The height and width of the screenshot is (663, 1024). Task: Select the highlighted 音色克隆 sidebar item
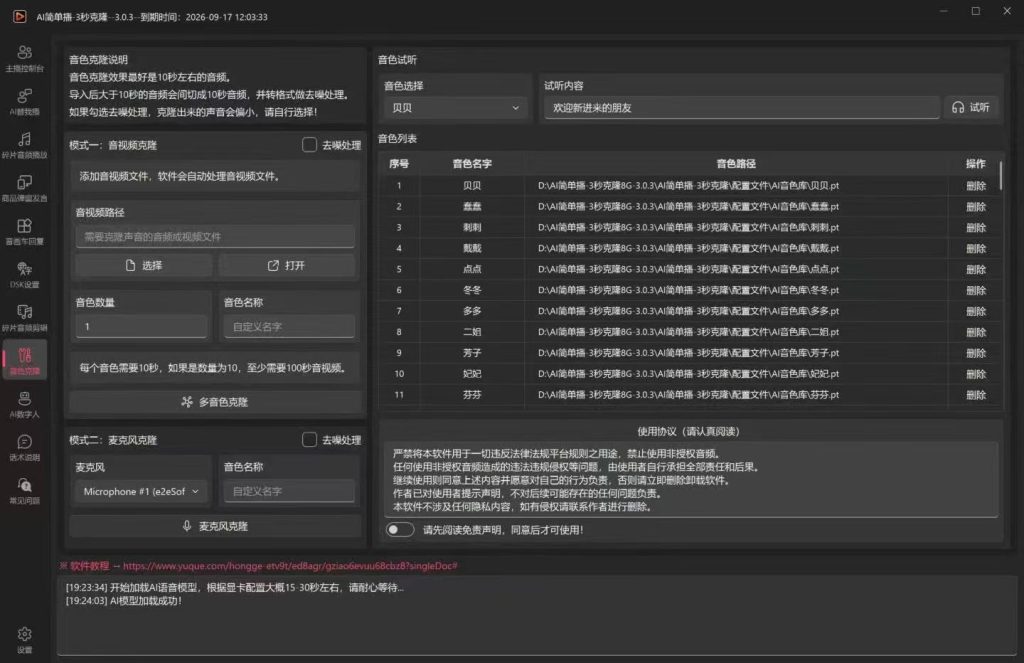tap(25, 361)
